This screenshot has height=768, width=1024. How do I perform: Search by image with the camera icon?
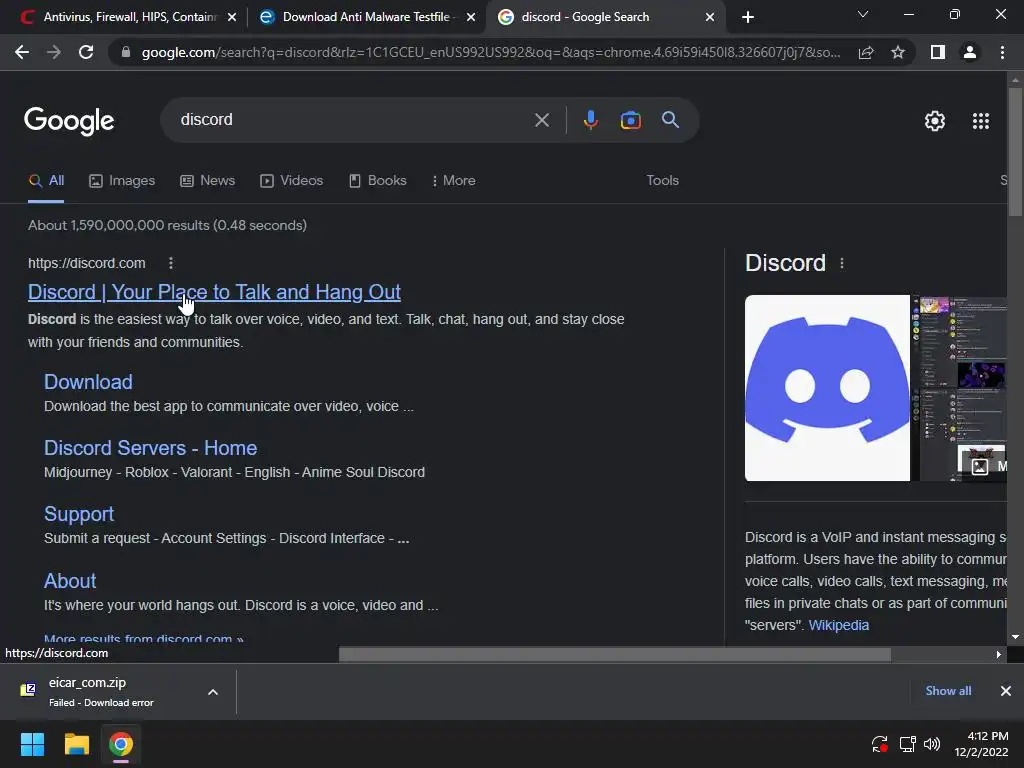point(630,120)
